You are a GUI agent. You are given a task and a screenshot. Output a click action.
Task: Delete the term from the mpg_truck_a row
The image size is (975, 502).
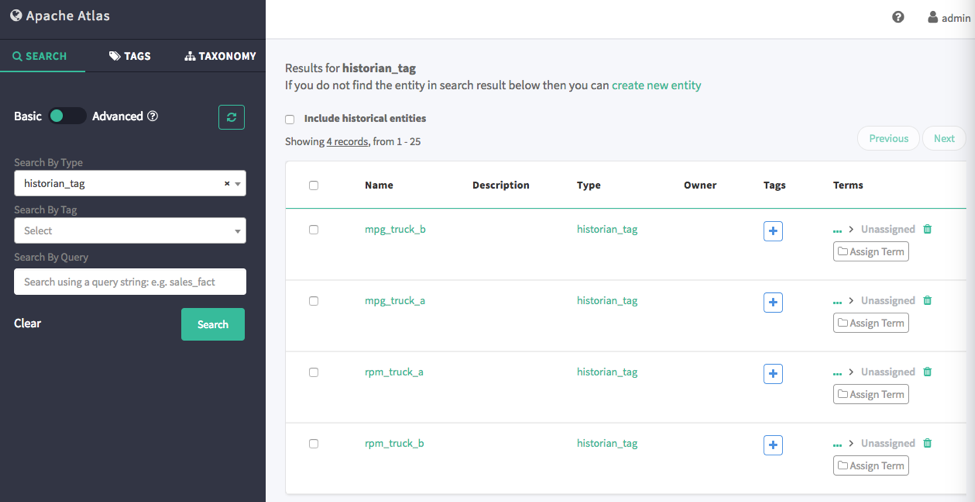[928, 300]
